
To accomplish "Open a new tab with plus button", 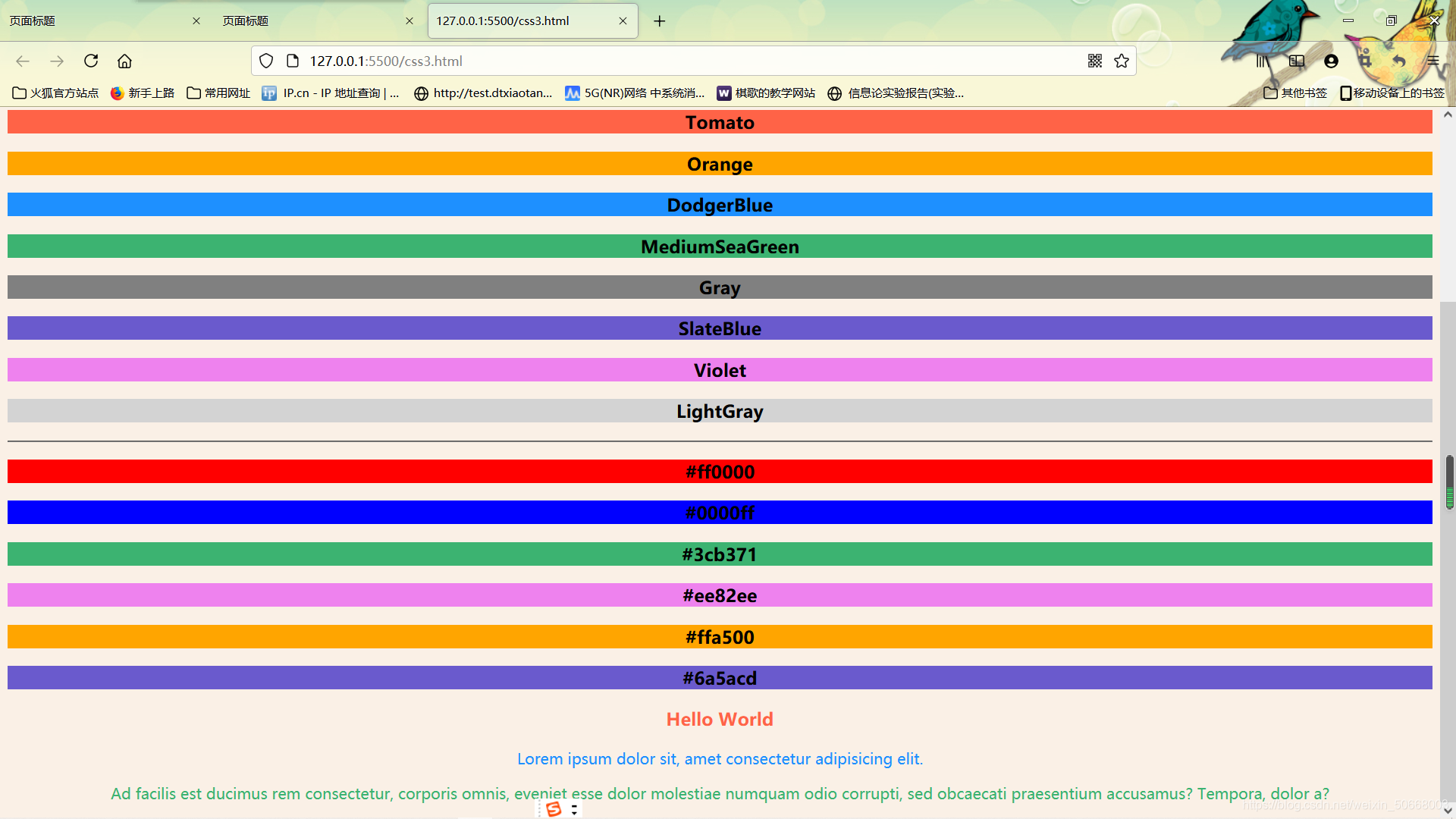I will tap(659, 21).
